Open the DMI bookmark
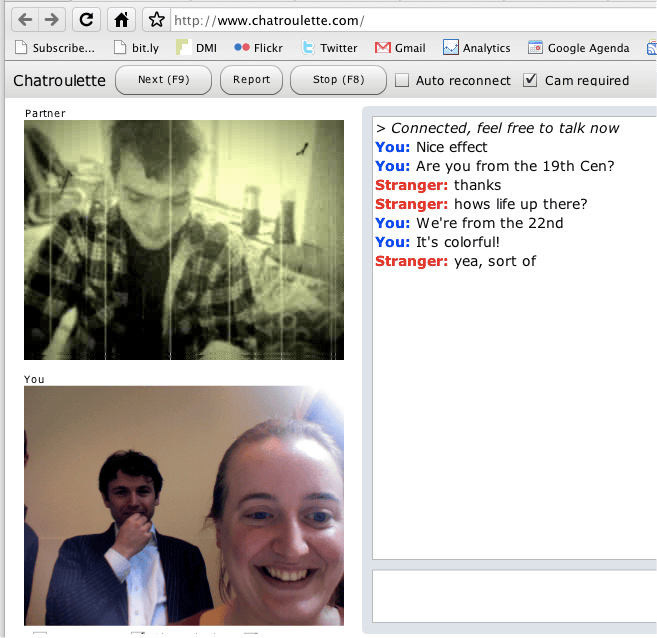The height and width of the screenshot is (638, 657). point(197,48)
